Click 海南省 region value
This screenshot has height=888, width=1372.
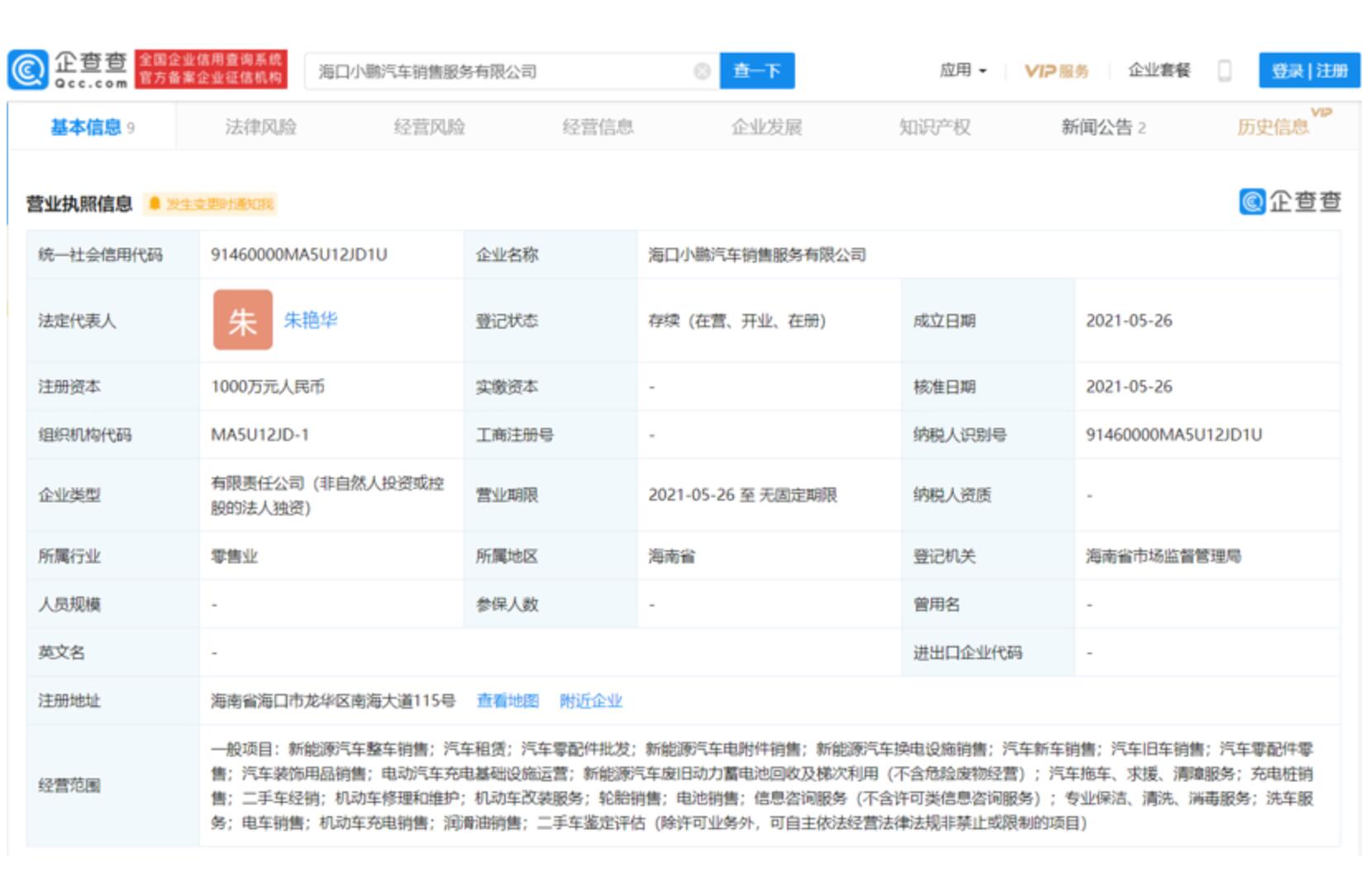click(x=671, y=556)
